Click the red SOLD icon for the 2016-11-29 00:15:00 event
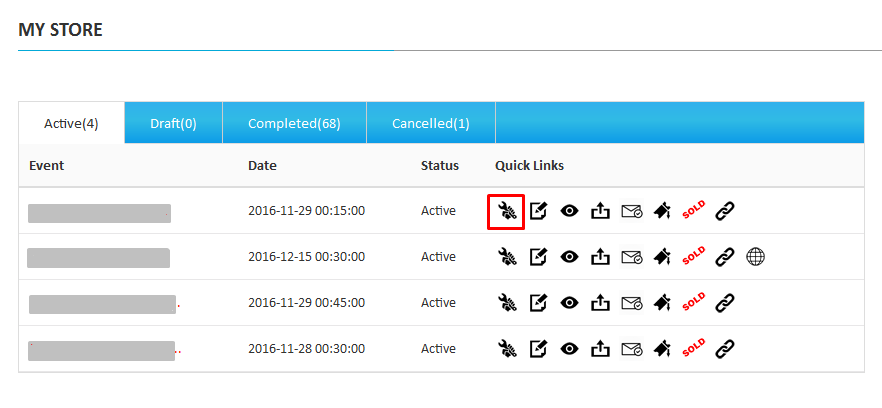Image resolution: width=882 pixels, height=408 pixels. (x=694, y=211)
